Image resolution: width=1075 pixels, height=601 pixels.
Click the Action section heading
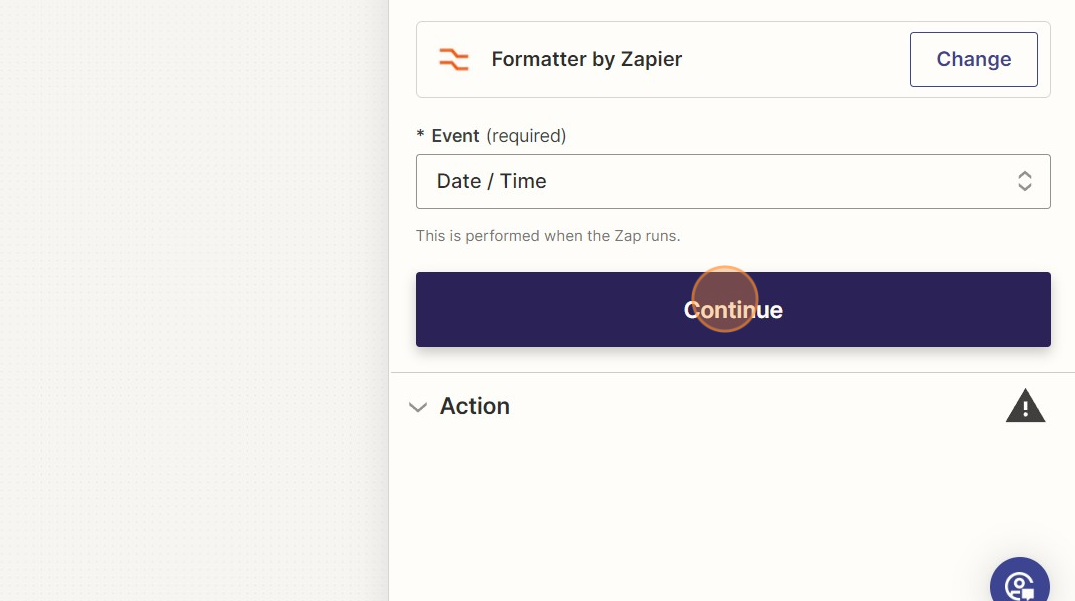475,406
